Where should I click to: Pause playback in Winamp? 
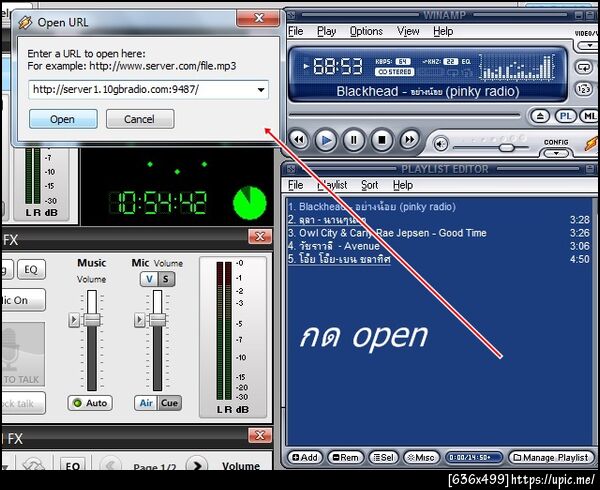point(354,140)
